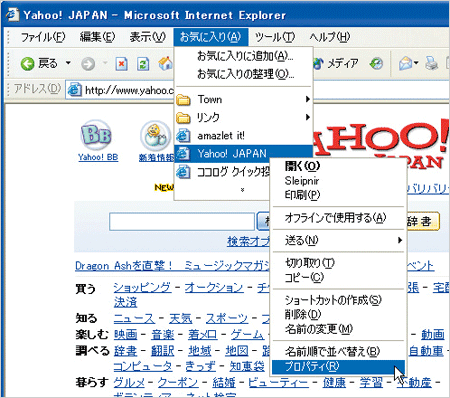
Task: Choose Sleipnir in context menu
Action: [338, 181]
